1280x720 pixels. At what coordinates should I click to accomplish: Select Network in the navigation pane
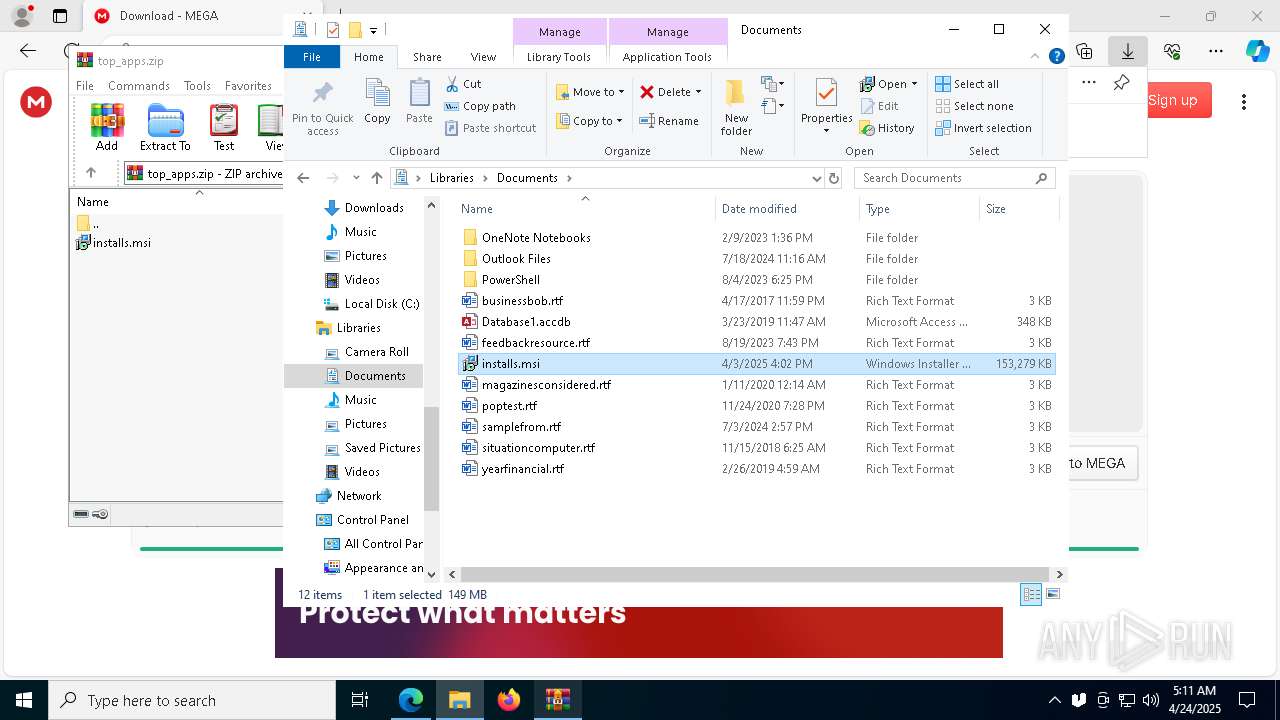[348, 496]
